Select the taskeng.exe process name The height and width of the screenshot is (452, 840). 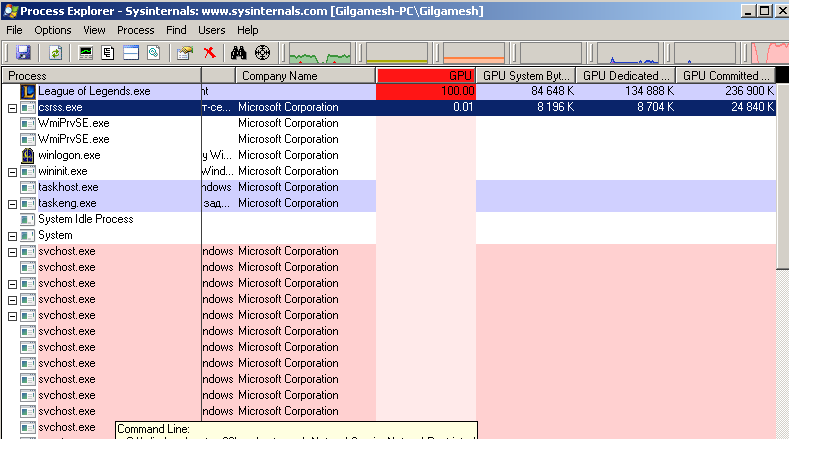(67, 204)
